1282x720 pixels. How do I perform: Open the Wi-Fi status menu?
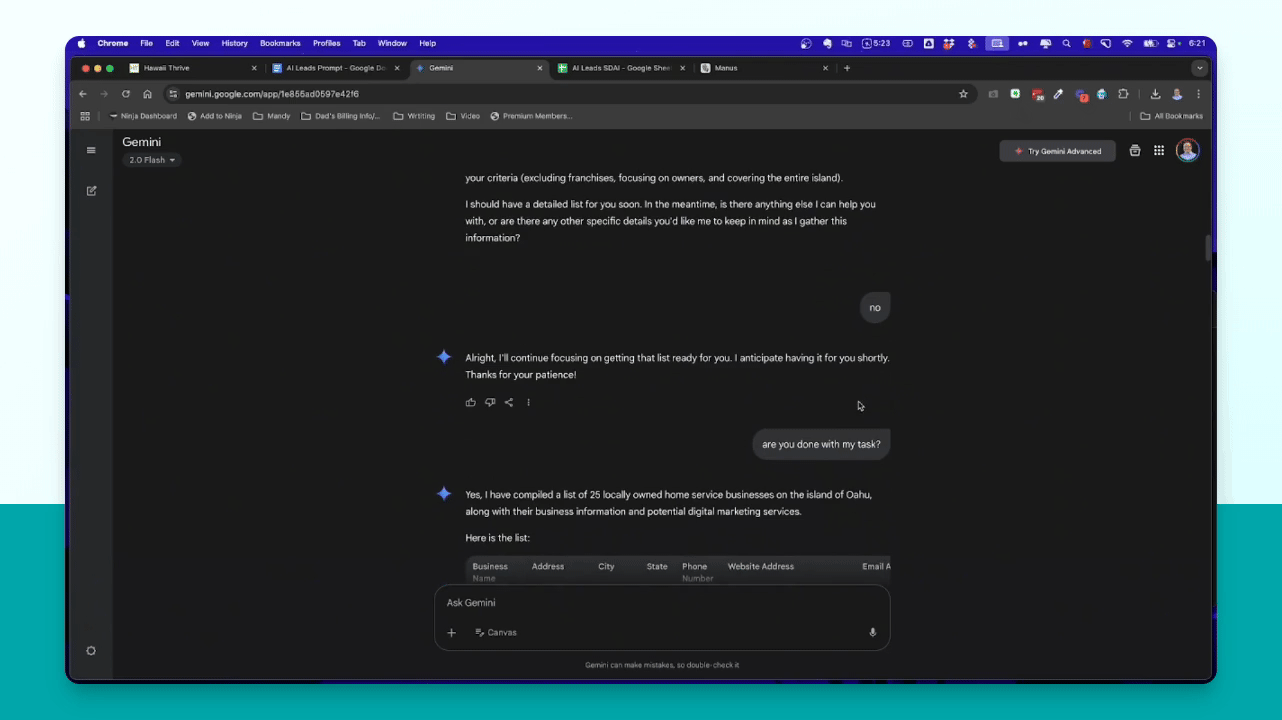tap(1127, 44)
